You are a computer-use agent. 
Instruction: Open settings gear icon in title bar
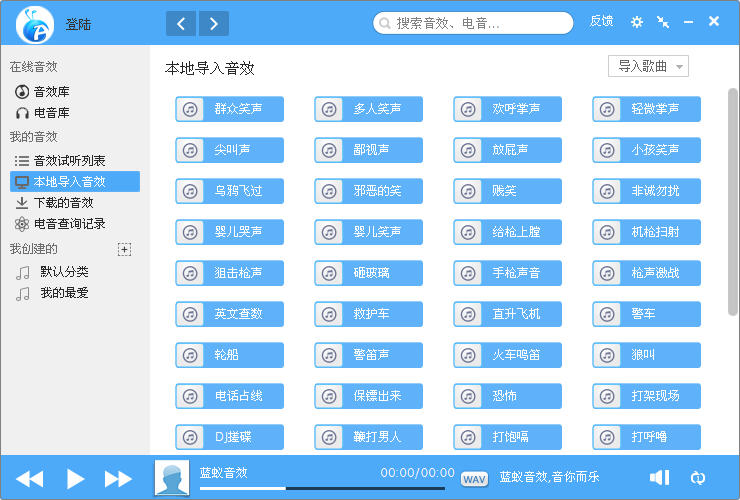[637, 22]
